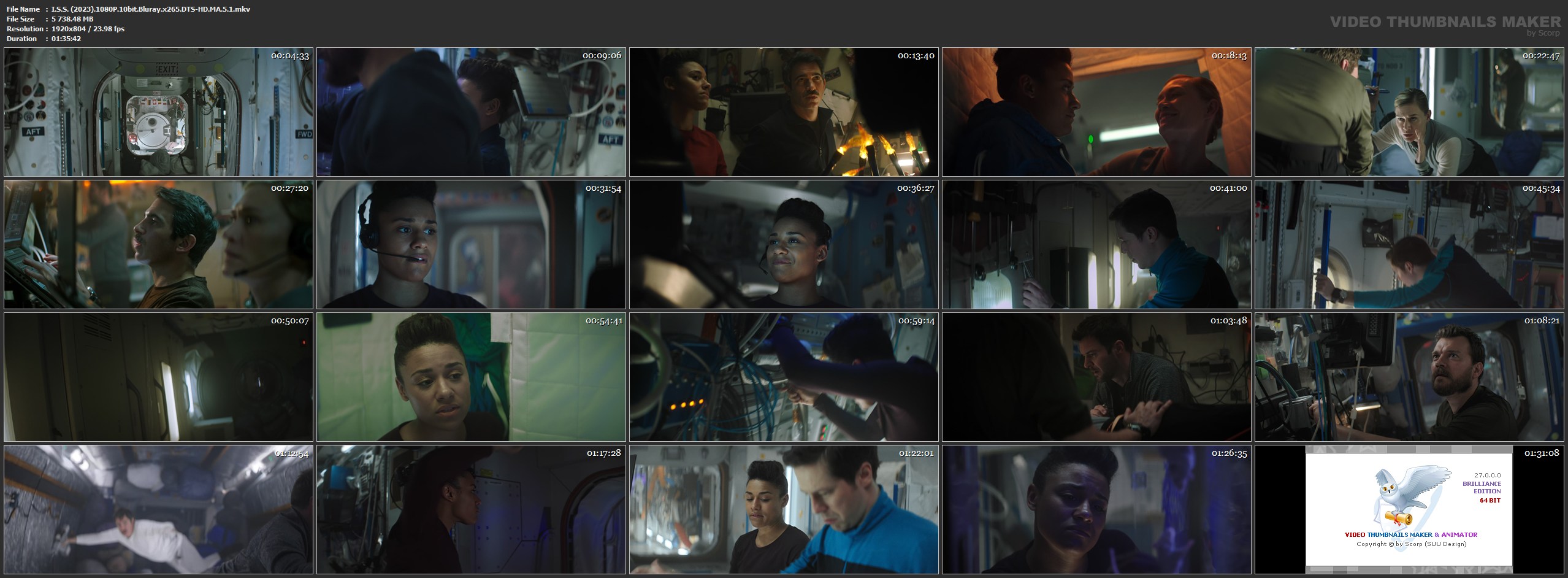Select the thumbnail timestamped 00:09:06
This screenshot has width=1568, height=578.
[471, 112]
